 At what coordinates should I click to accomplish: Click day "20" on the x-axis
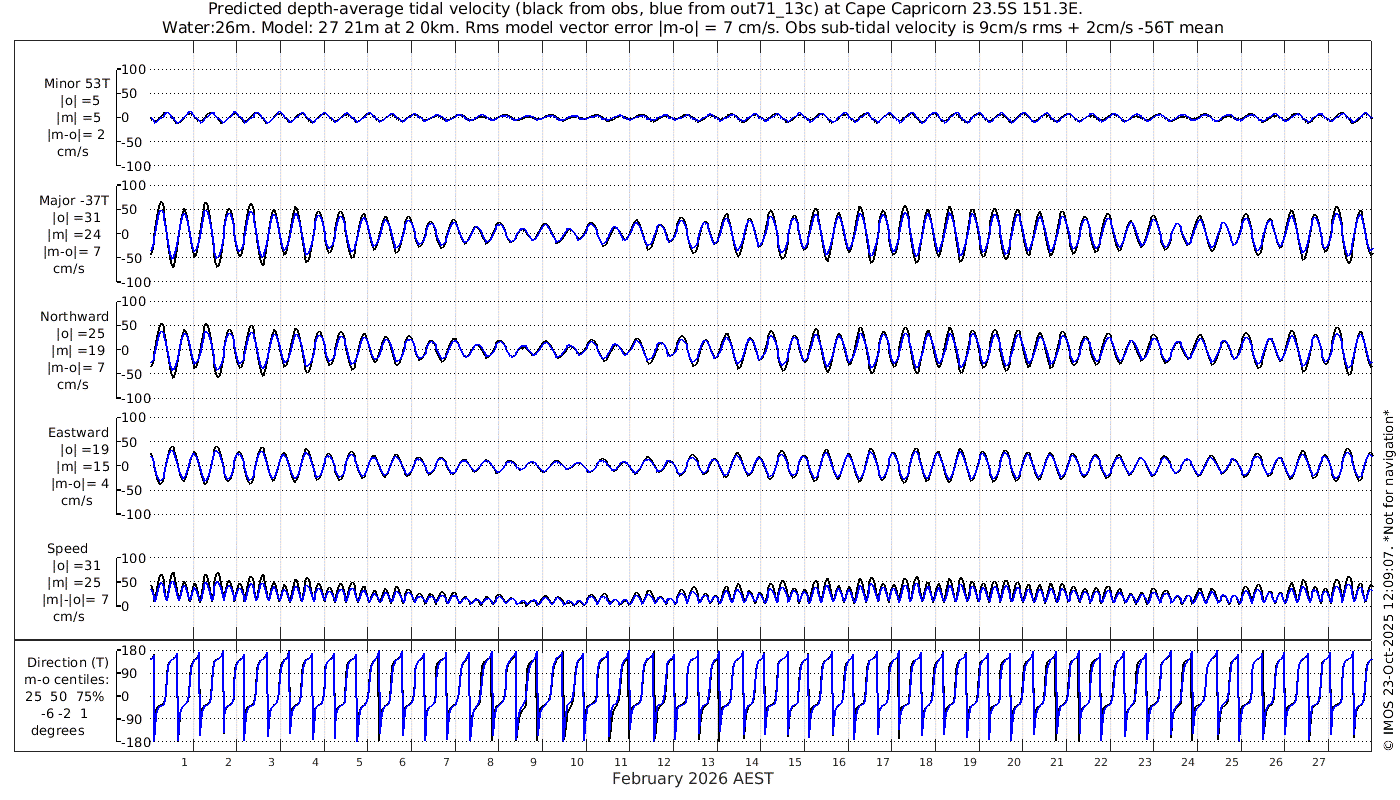pyautogui.click(x=1013, y=762)
